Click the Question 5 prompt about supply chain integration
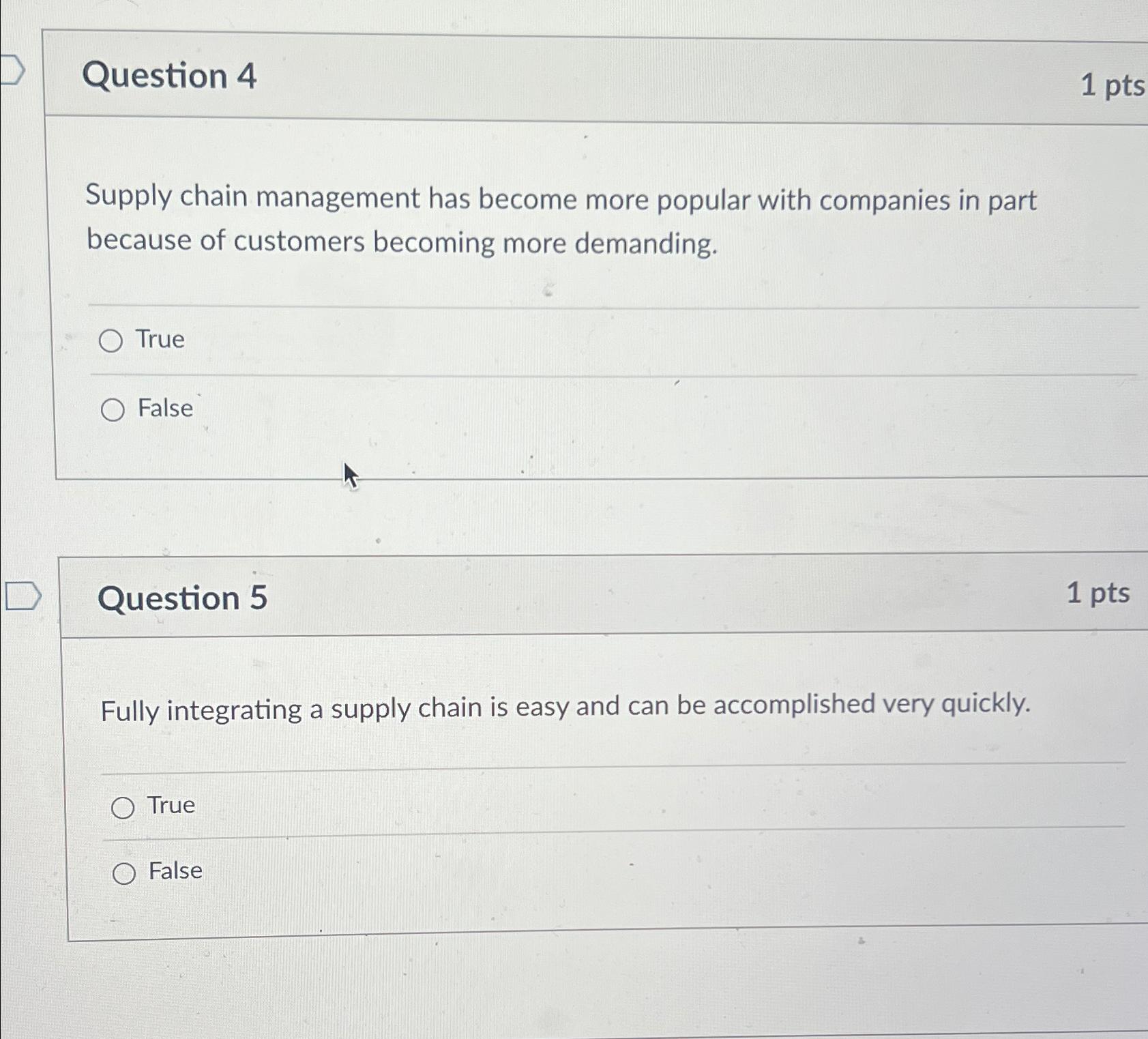The width and height of the screenshot is (1148, 1039). pyautogui.click(x=566, y=708)
